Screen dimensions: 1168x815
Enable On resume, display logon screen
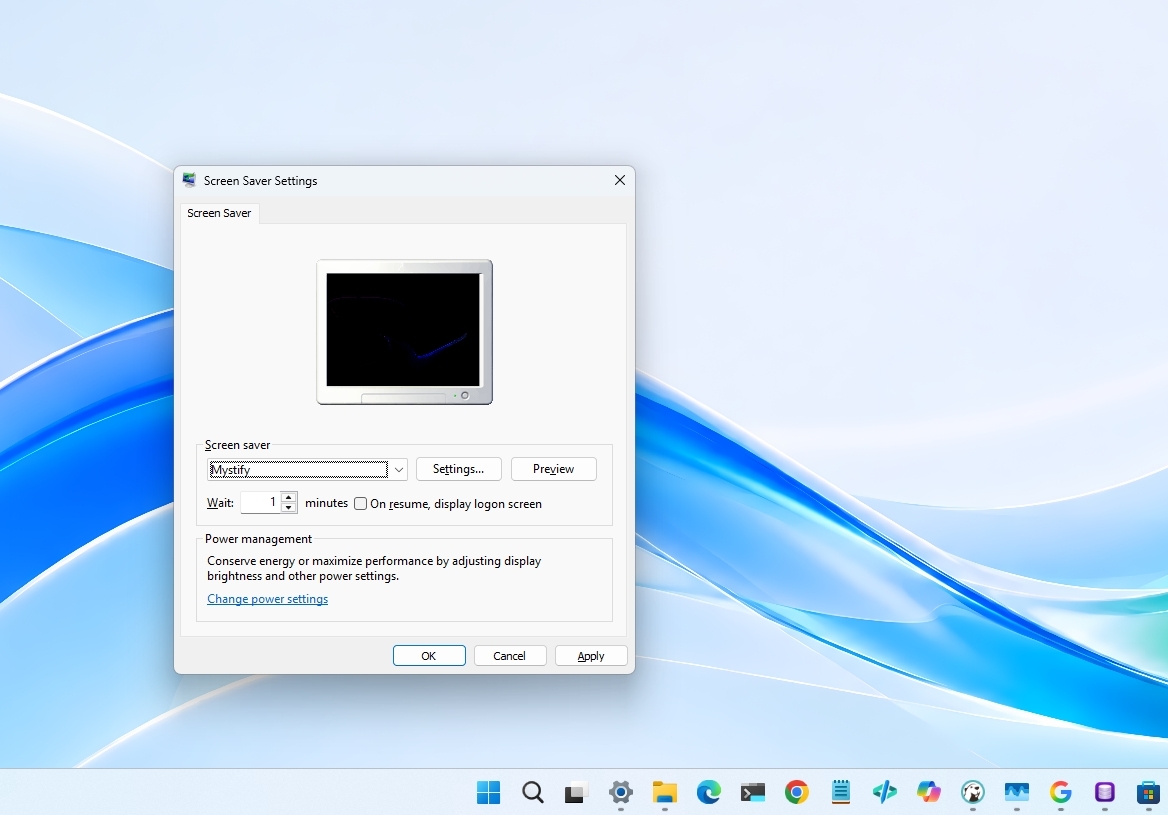[361, 504]
